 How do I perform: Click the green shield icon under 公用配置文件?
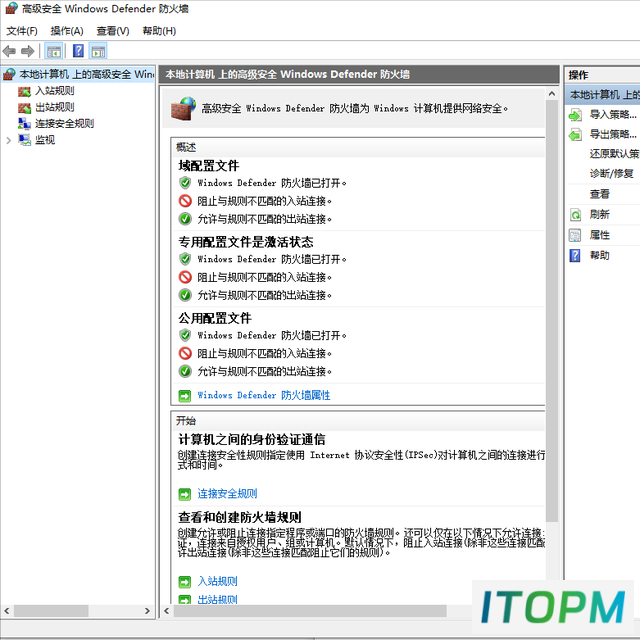click(x=185, y=335)
